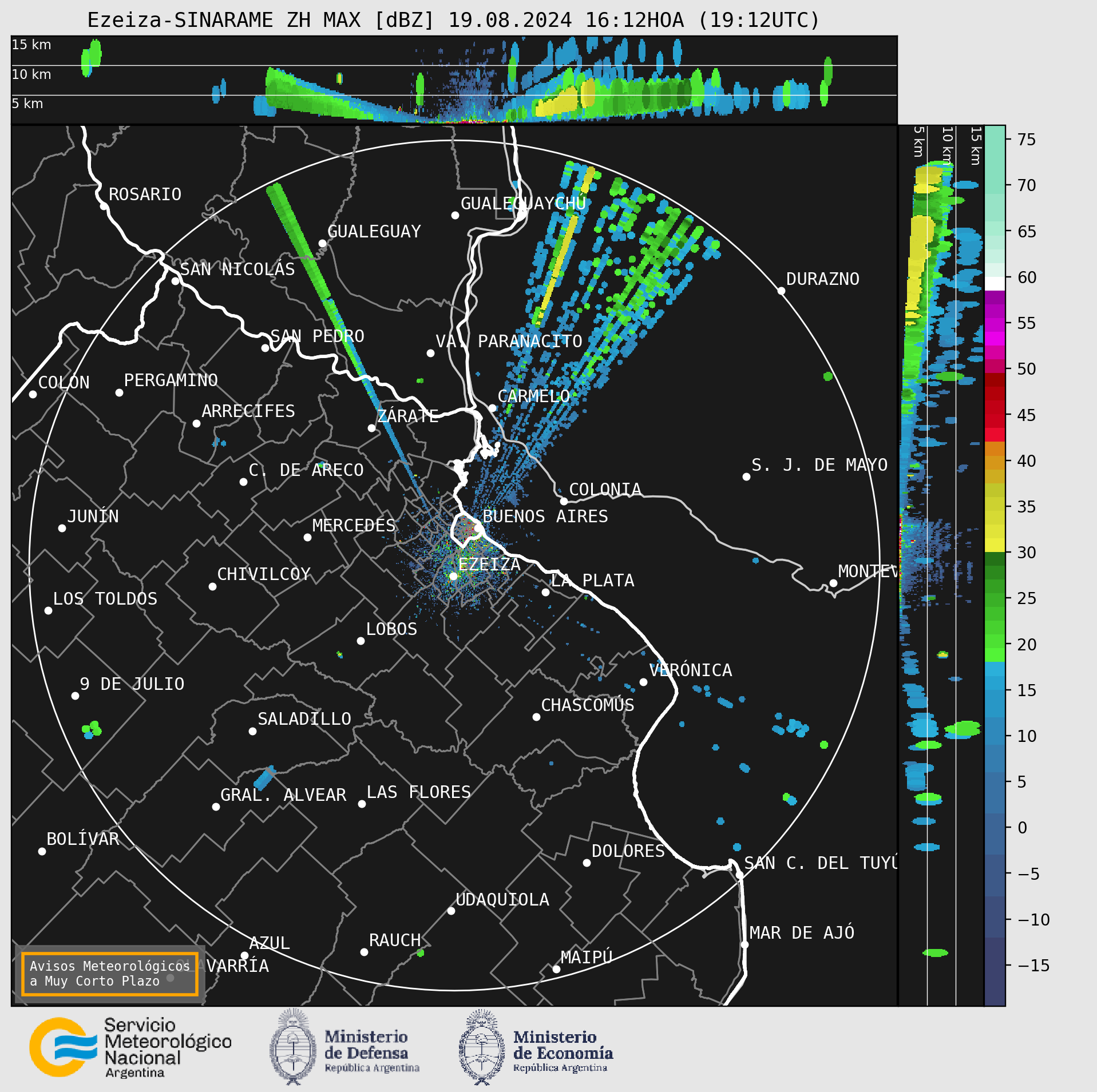Click the 15 km label in top cross-section
Viewport: 1097px width, 1092px height.
pyautogui.click(x=31, y=45)
